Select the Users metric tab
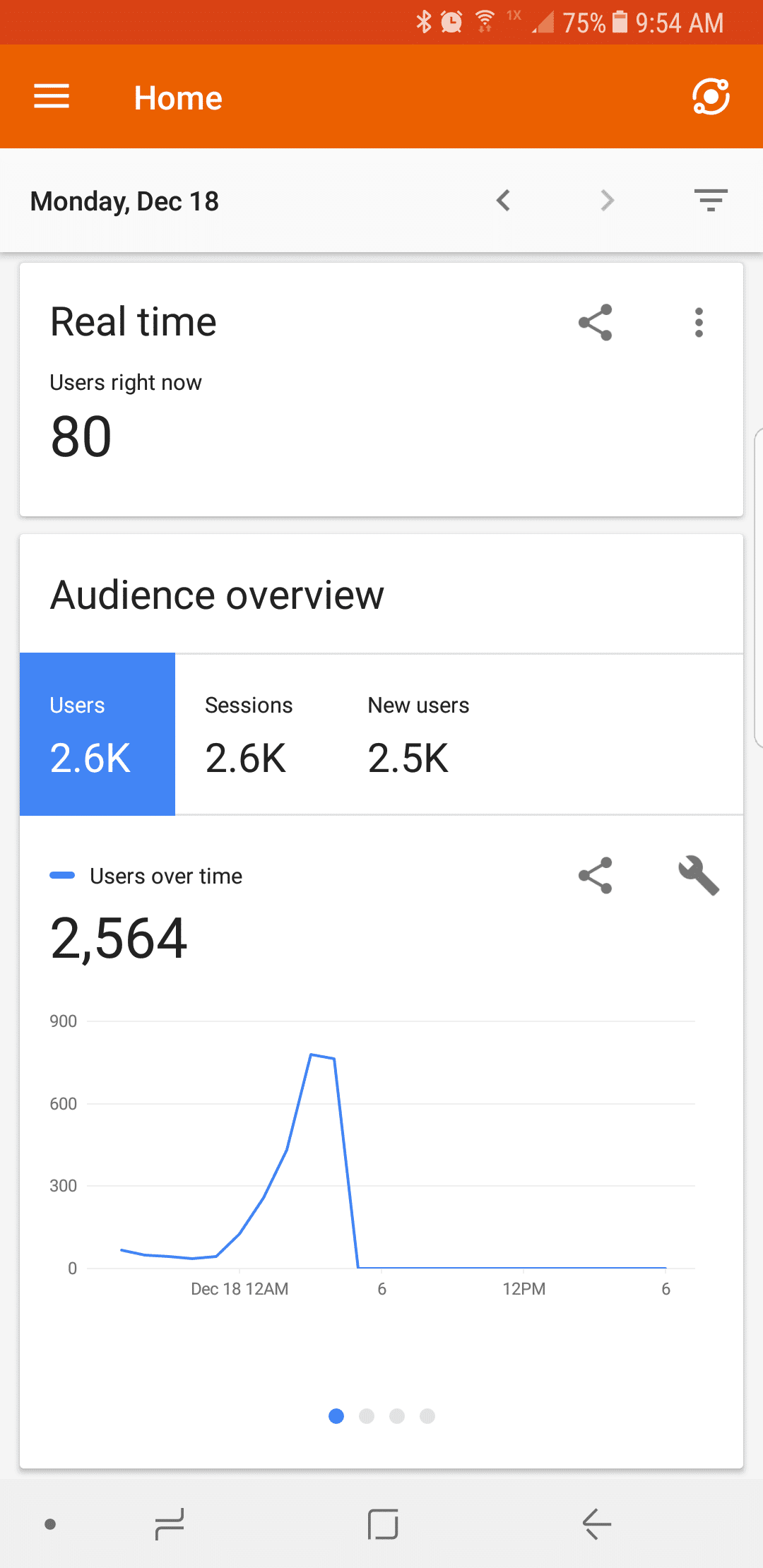Viewport: 763px width, 1568px height. tap(97, 734)
